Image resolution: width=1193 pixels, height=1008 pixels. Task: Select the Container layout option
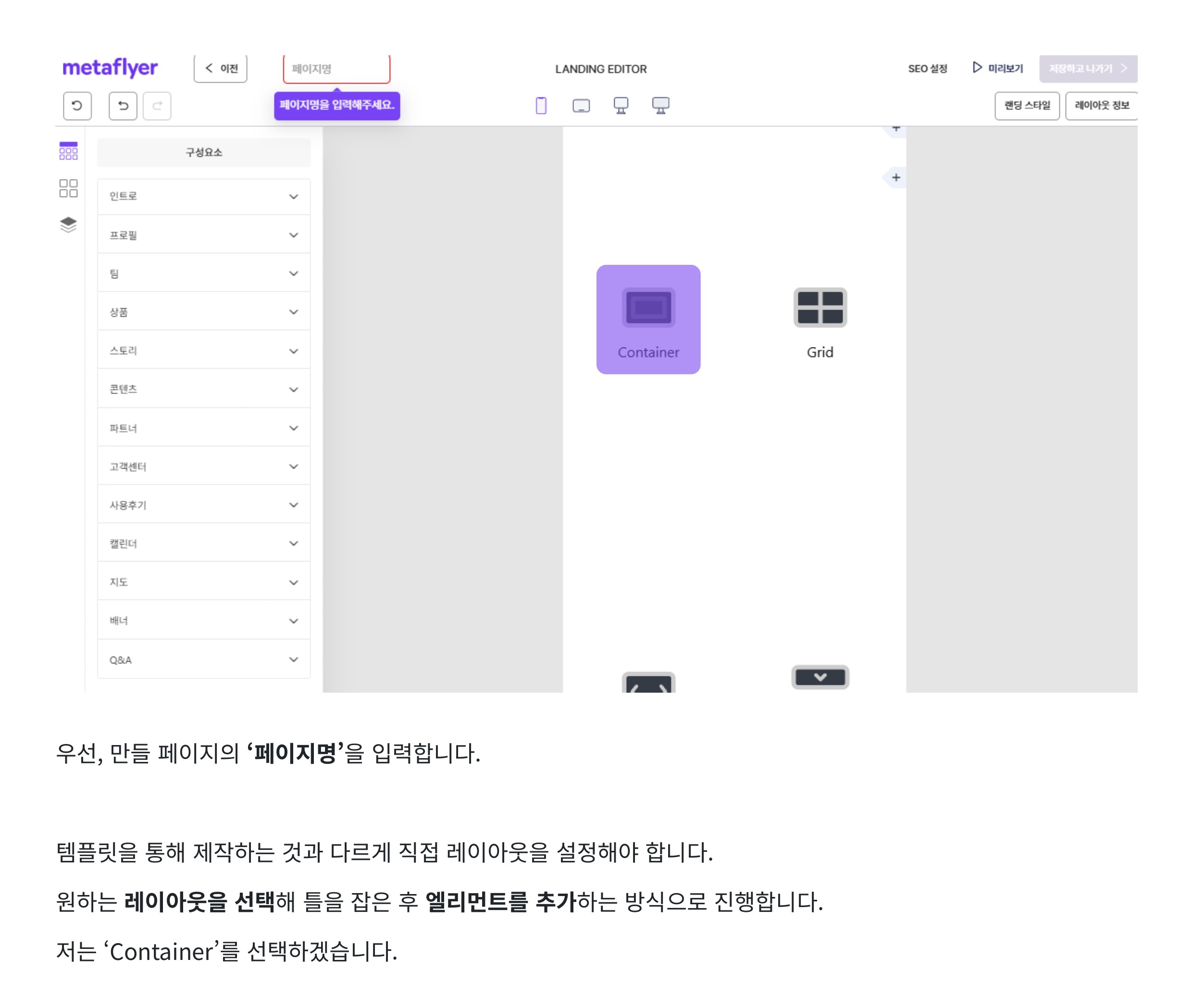(x=648, y=320)
